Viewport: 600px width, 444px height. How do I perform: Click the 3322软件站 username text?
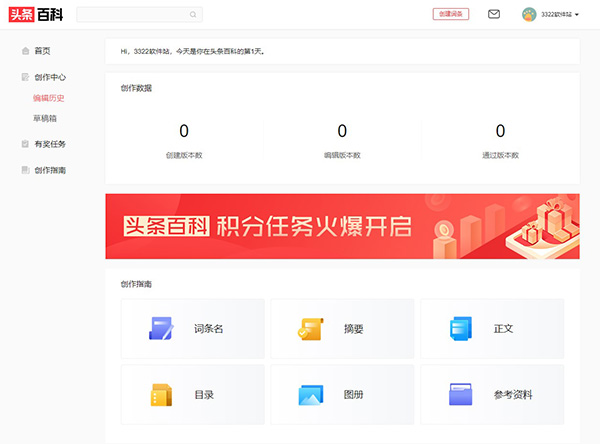pyautogui.click(x=556, y=15)
